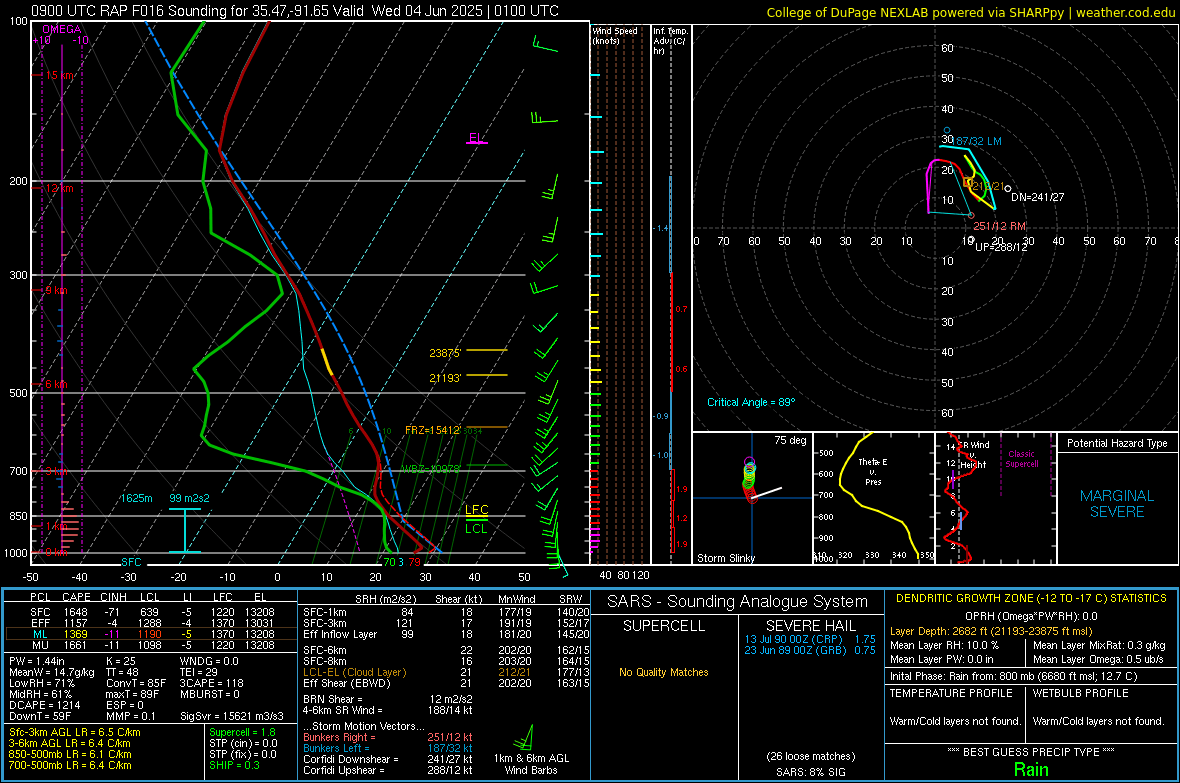Click the '187/32 LM' hodograph label
The height and width of the screenshot is (783, 1180).
(x=978, y=141)
